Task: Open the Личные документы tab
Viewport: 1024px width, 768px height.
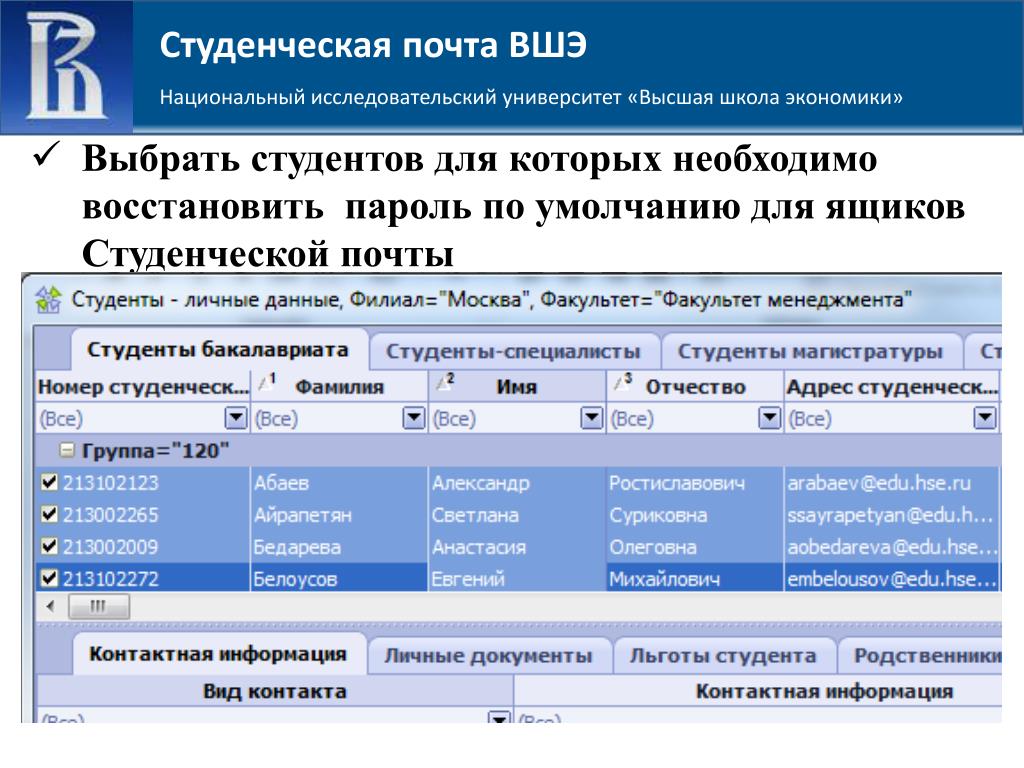Action: (488, 656)
